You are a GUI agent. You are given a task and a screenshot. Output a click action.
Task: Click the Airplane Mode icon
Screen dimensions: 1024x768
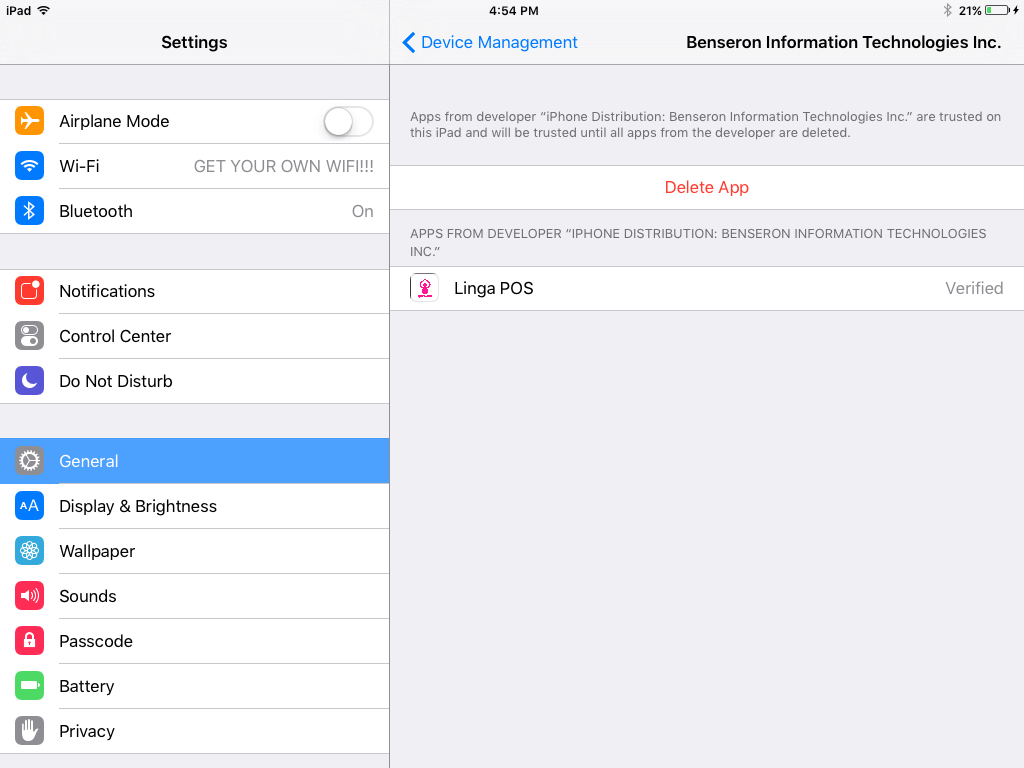click(30, 121)
